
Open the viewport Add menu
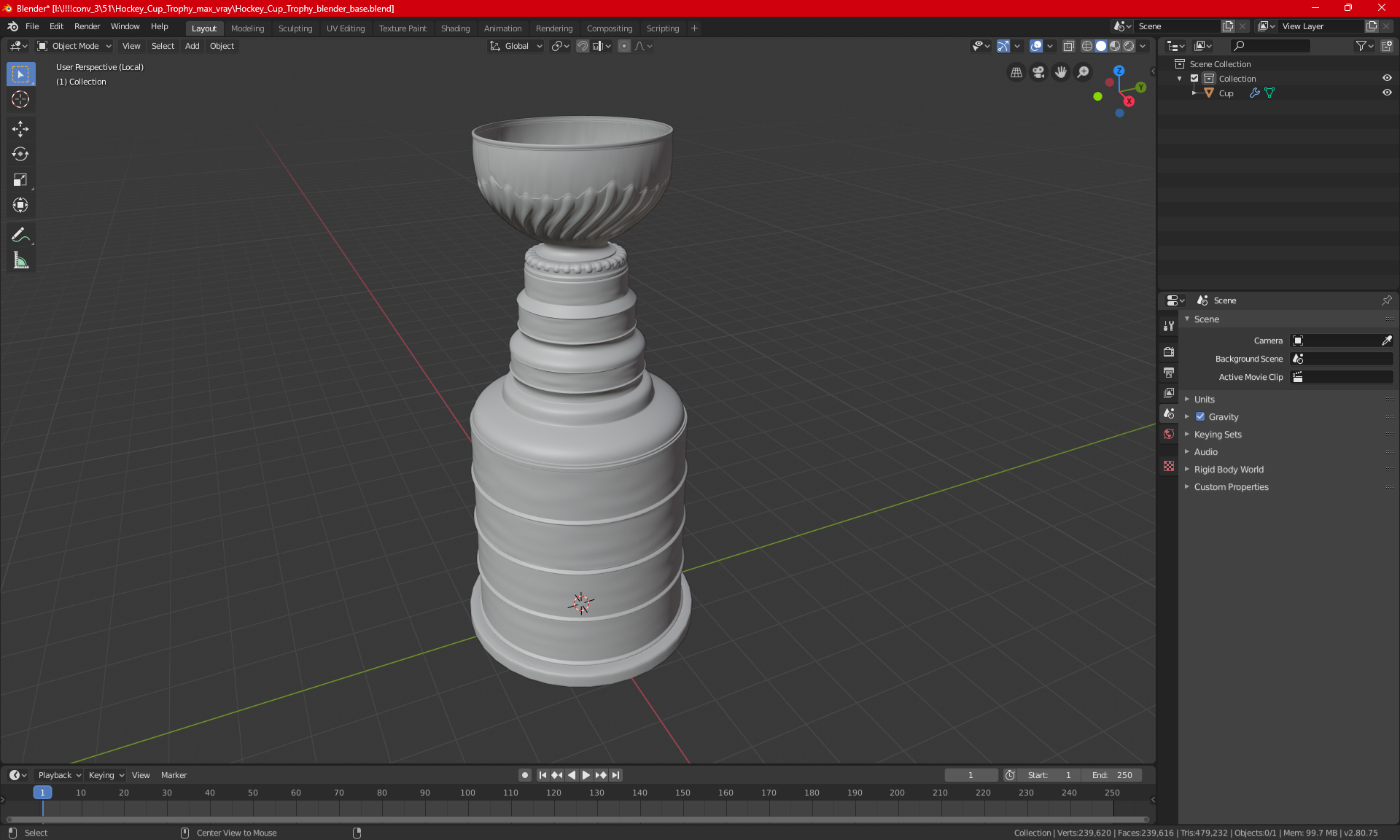pyautogui.click(x=192, y=46)
